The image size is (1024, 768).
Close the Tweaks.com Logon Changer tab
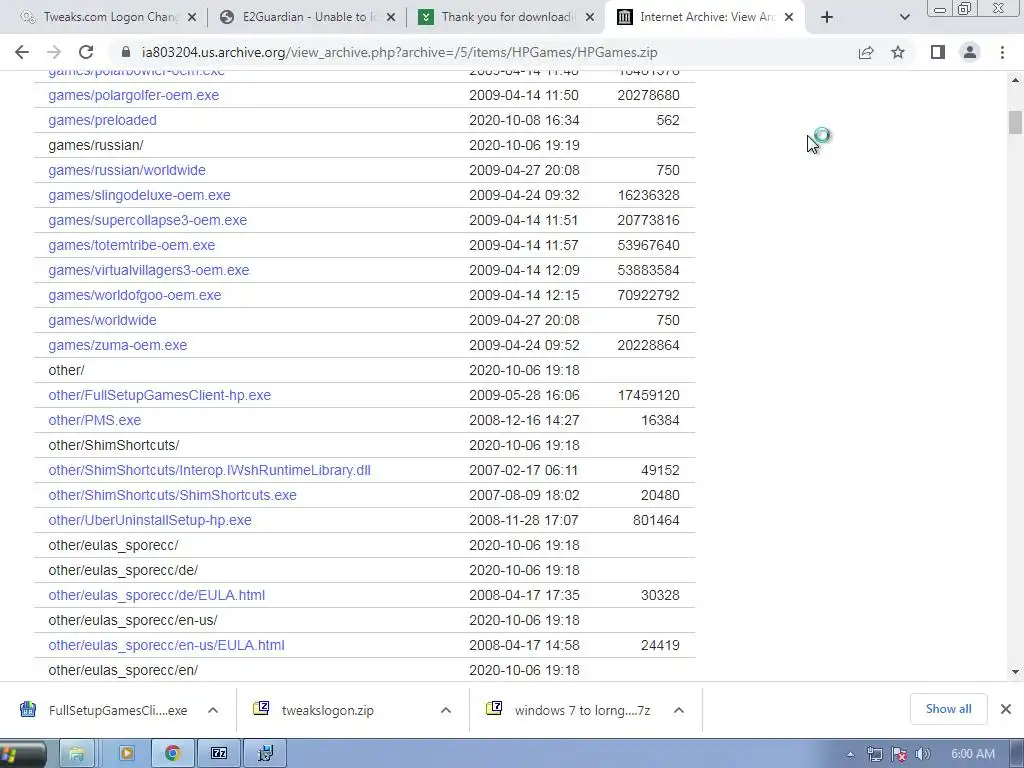(192, 18)
